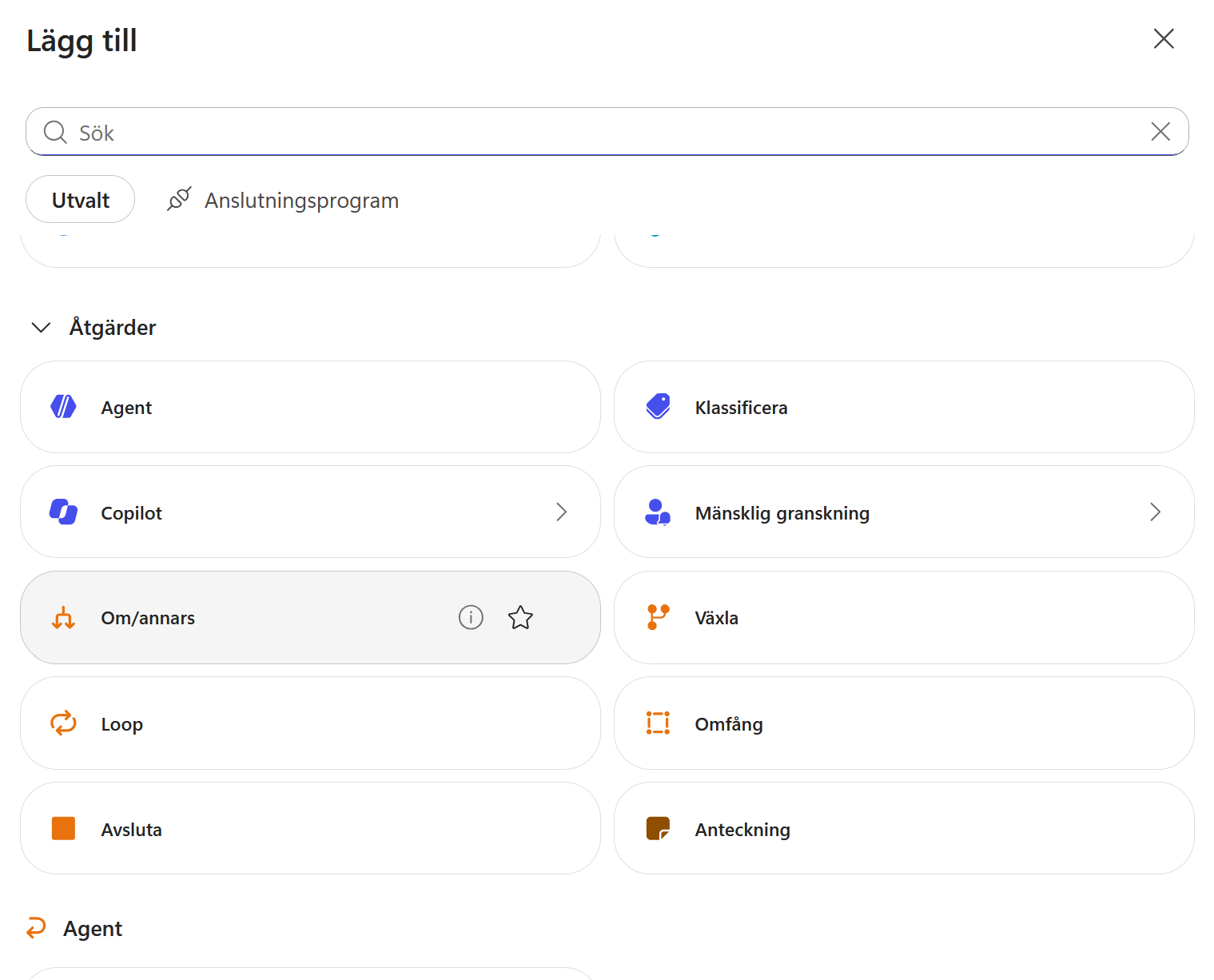Screen dimensions: 1214x980
Task: Add the Anteckning action
Action: [x=904, y=828]
